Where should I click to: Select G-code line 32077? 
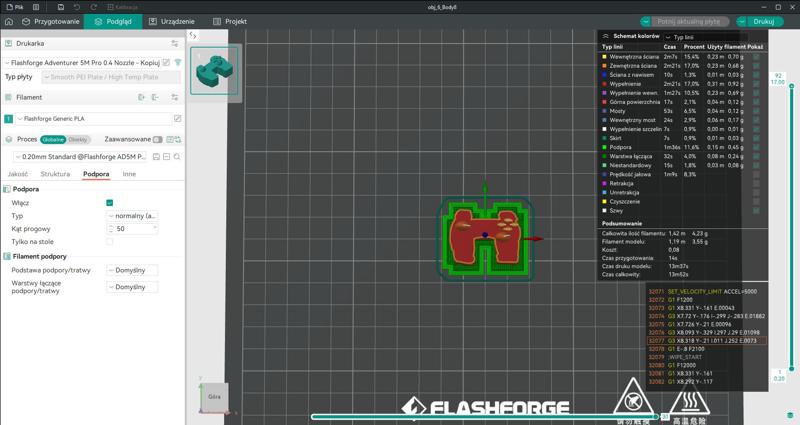(x=707, y=340)
